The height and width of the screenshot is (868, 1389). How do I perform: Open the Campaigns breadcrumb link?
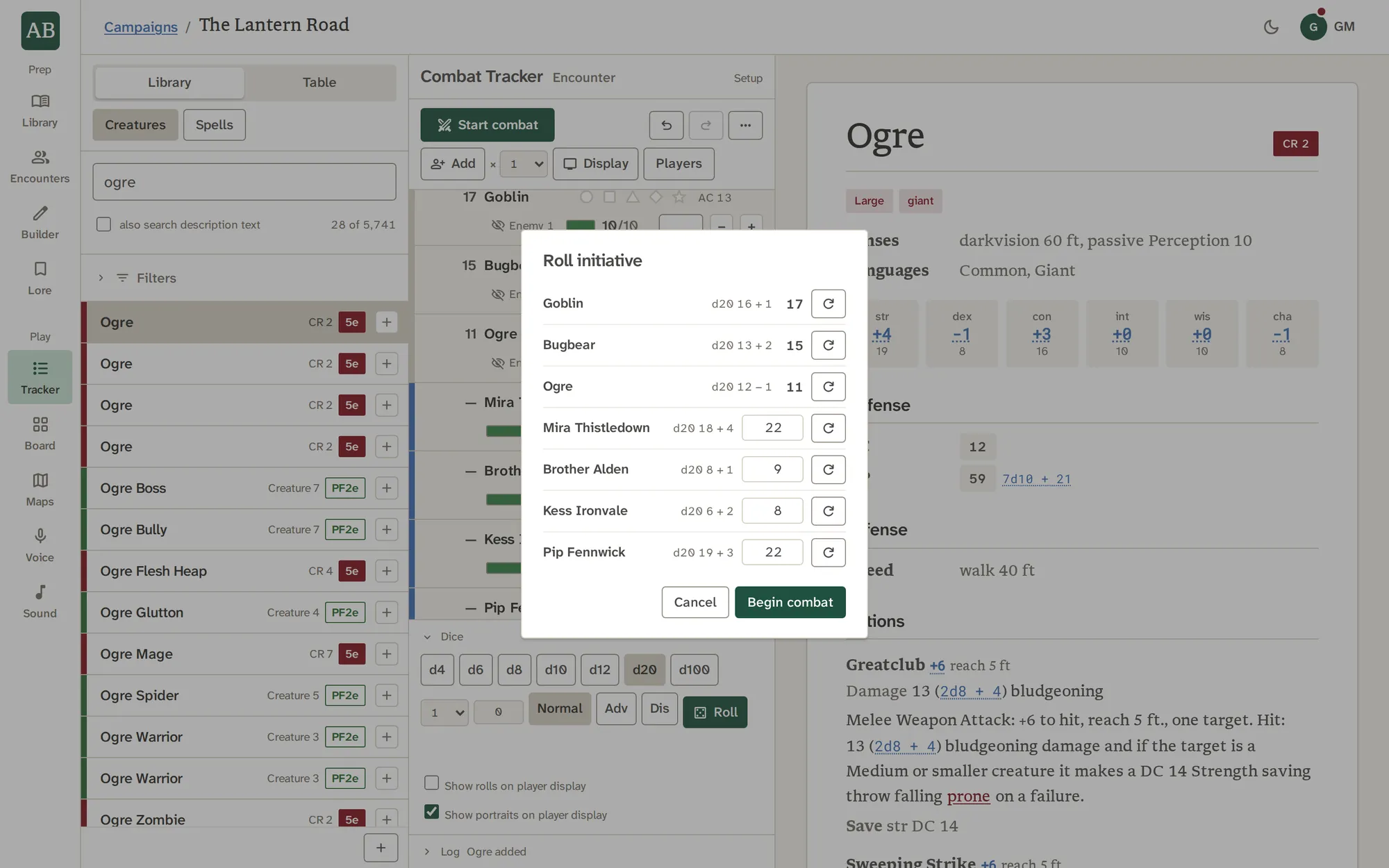click(141, 26)
